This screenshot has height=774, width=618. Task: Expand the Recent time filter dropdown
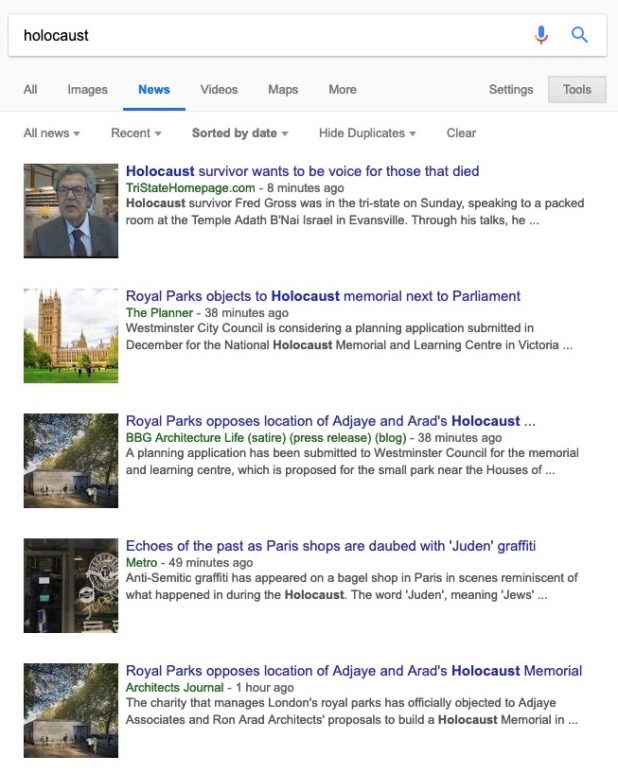coord(136,133)
